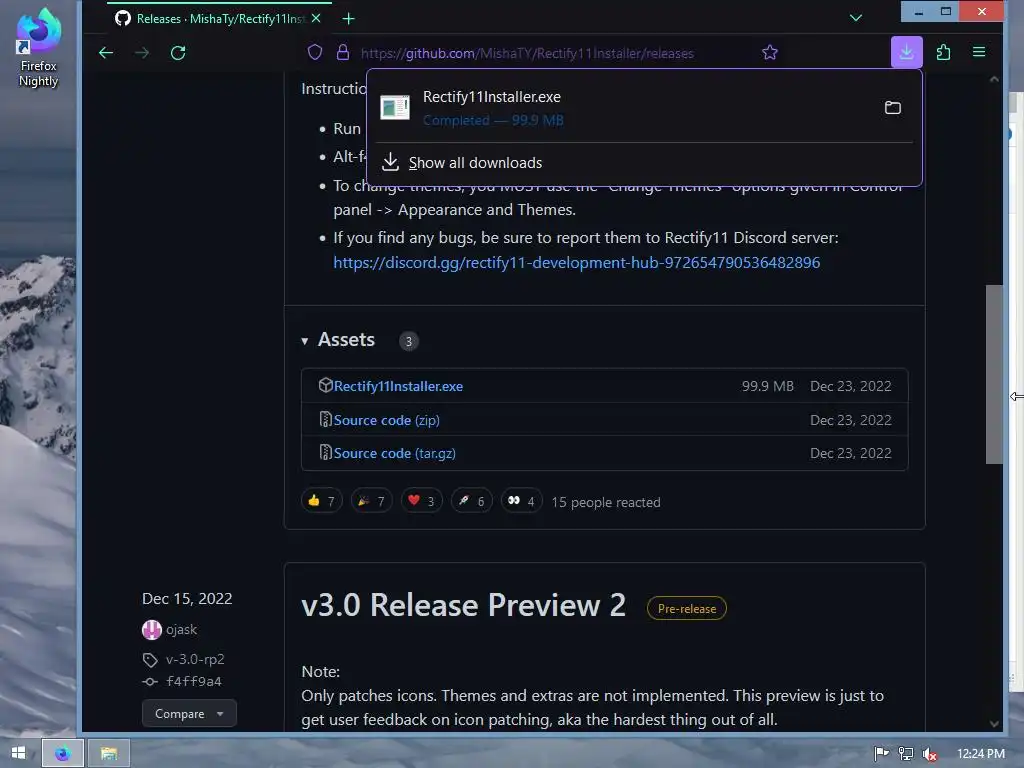Open commit f4ff9a4
Image resolution: width=1024 pixels, height=768 pixels.
pyautogui.click(x=194, y=682)
